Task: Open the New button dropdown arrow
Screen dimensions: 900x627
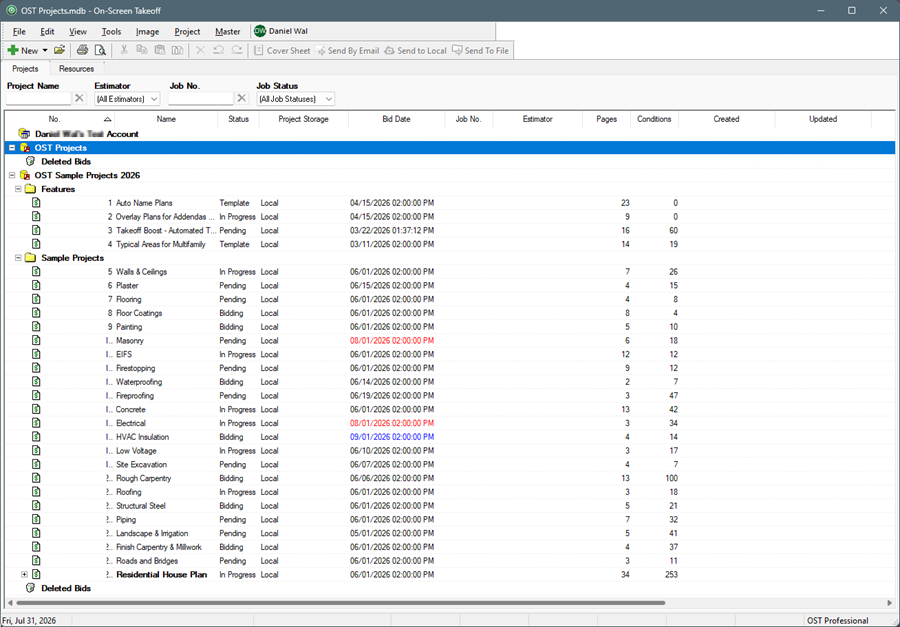Action: pos(45,51)
